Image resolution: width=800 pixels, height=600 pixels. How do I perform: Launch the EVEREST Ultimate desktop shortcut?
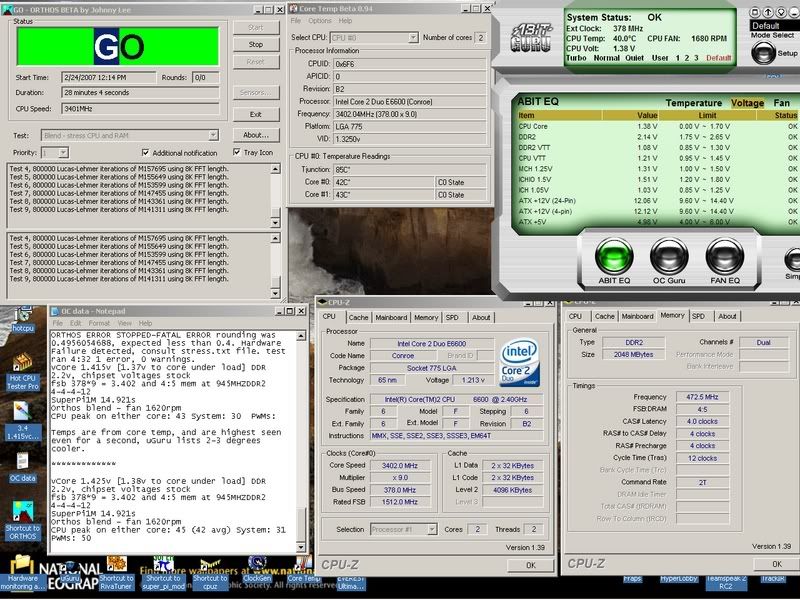coord(351,582)
